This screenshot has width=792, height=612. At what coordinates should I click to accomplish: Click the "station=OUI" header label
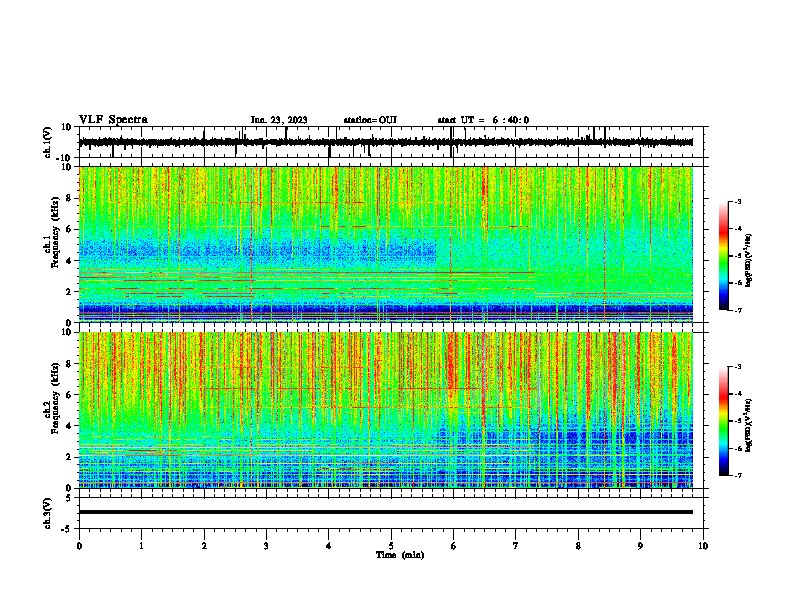370,120
